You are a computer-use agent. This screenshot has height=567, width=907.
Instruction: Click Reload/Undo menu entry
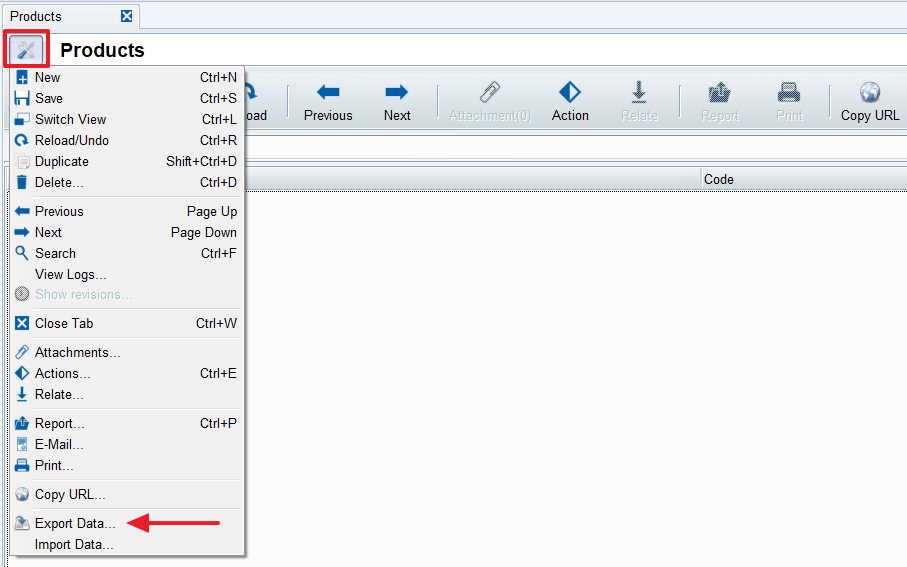pyautogui.click(x=71, y=140)
